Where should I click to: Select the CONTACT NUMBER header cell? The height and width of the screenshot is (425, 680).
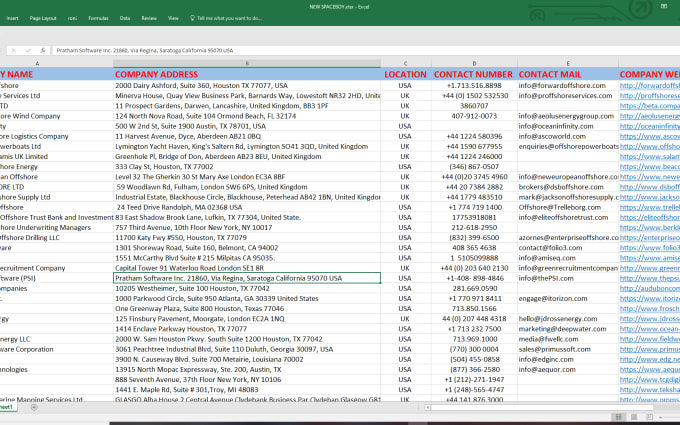[x=474, y=74]
